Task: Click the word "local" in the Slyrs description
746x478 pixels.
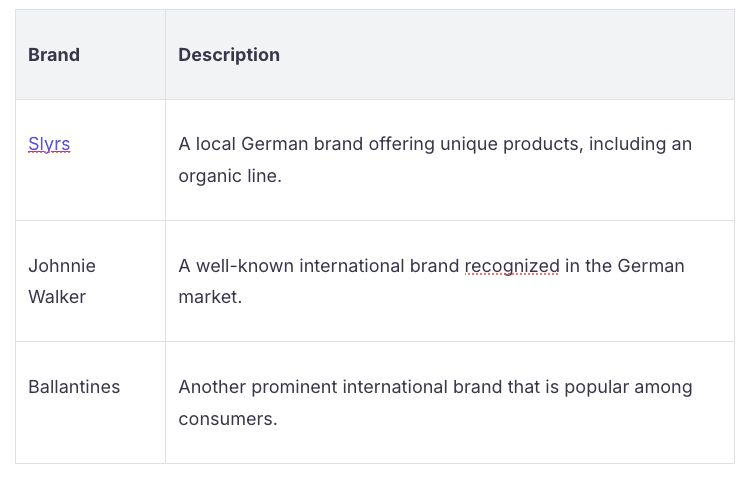Action: (x=214, y=144)
